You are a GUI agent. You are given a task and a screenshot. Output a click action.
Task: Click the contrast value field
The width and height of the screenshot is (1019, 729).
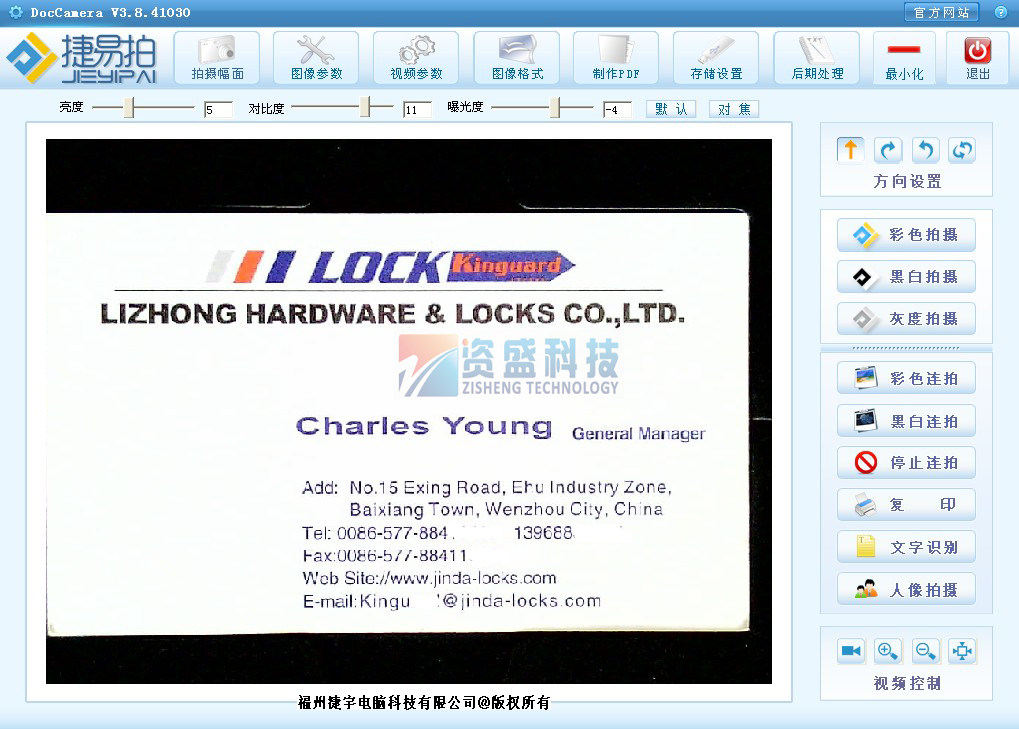click(x=417, y=109)
